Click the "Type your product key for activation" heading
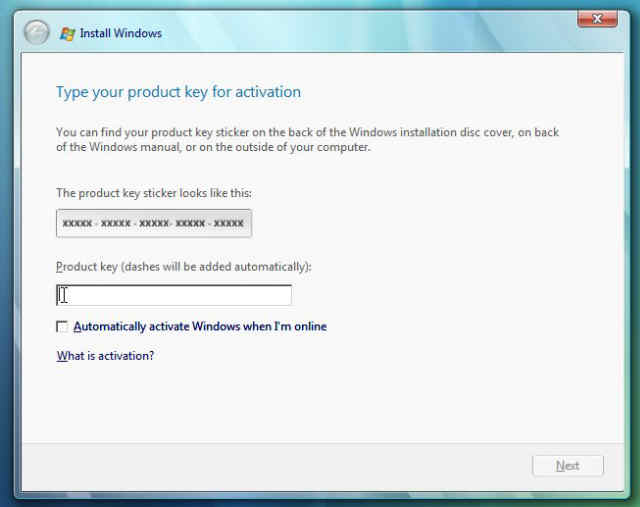This screenshot has height=507, width=640. click(x=178, y=93)
